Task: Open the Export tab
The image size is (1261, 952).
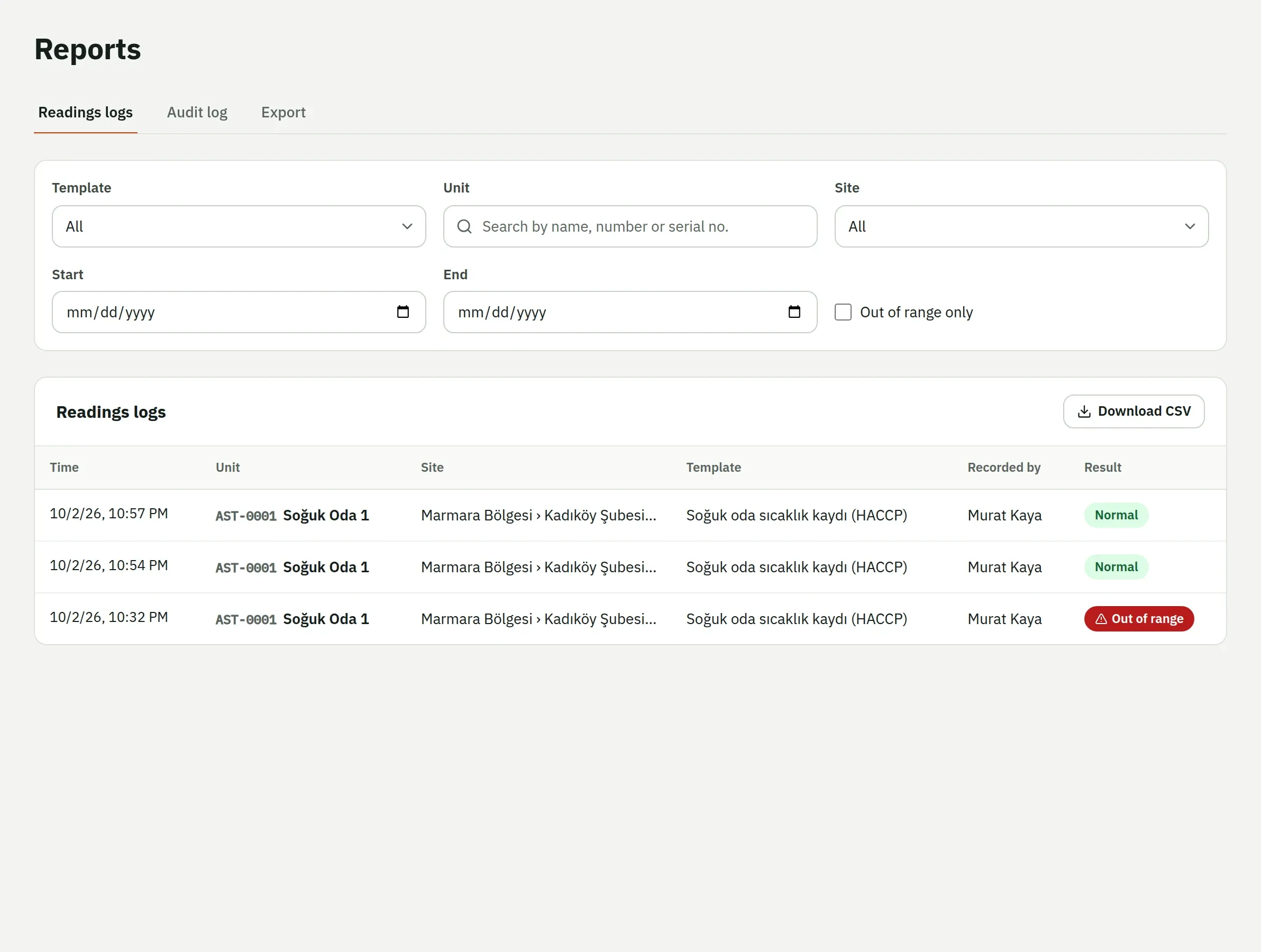Action: click(x=284, y=112)
